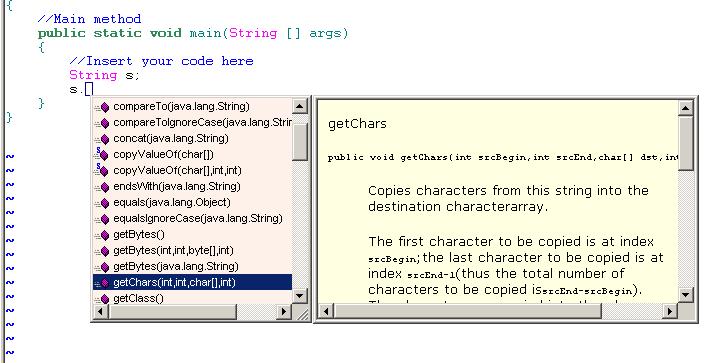Viewport: 727px width, 363px height.
Task: Click the public void getChars signature line
Action: tap(503, 158)
